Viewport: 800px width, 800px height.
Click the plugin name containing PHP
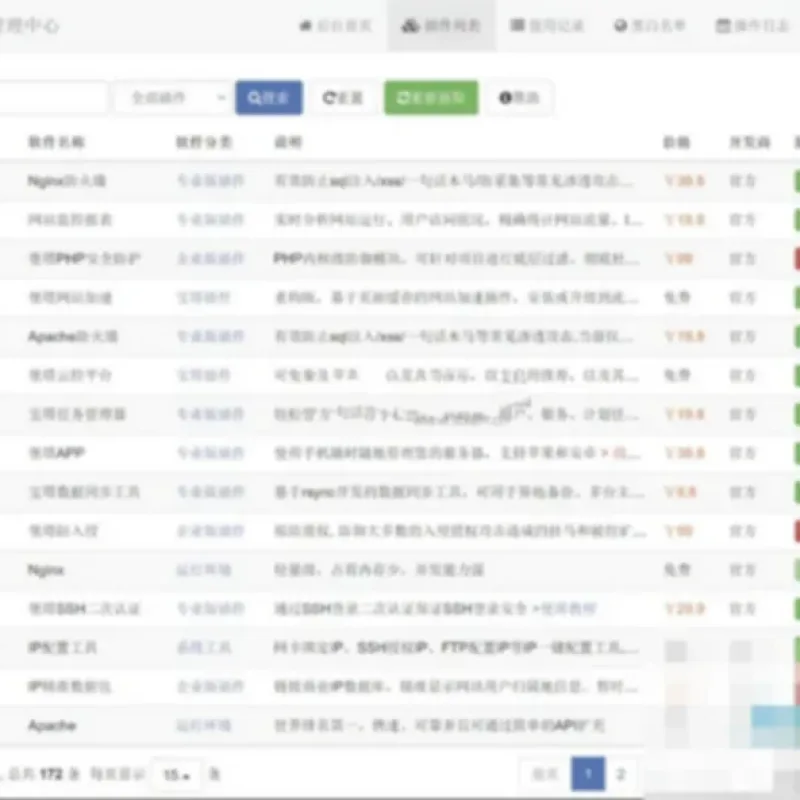[84, 259]
